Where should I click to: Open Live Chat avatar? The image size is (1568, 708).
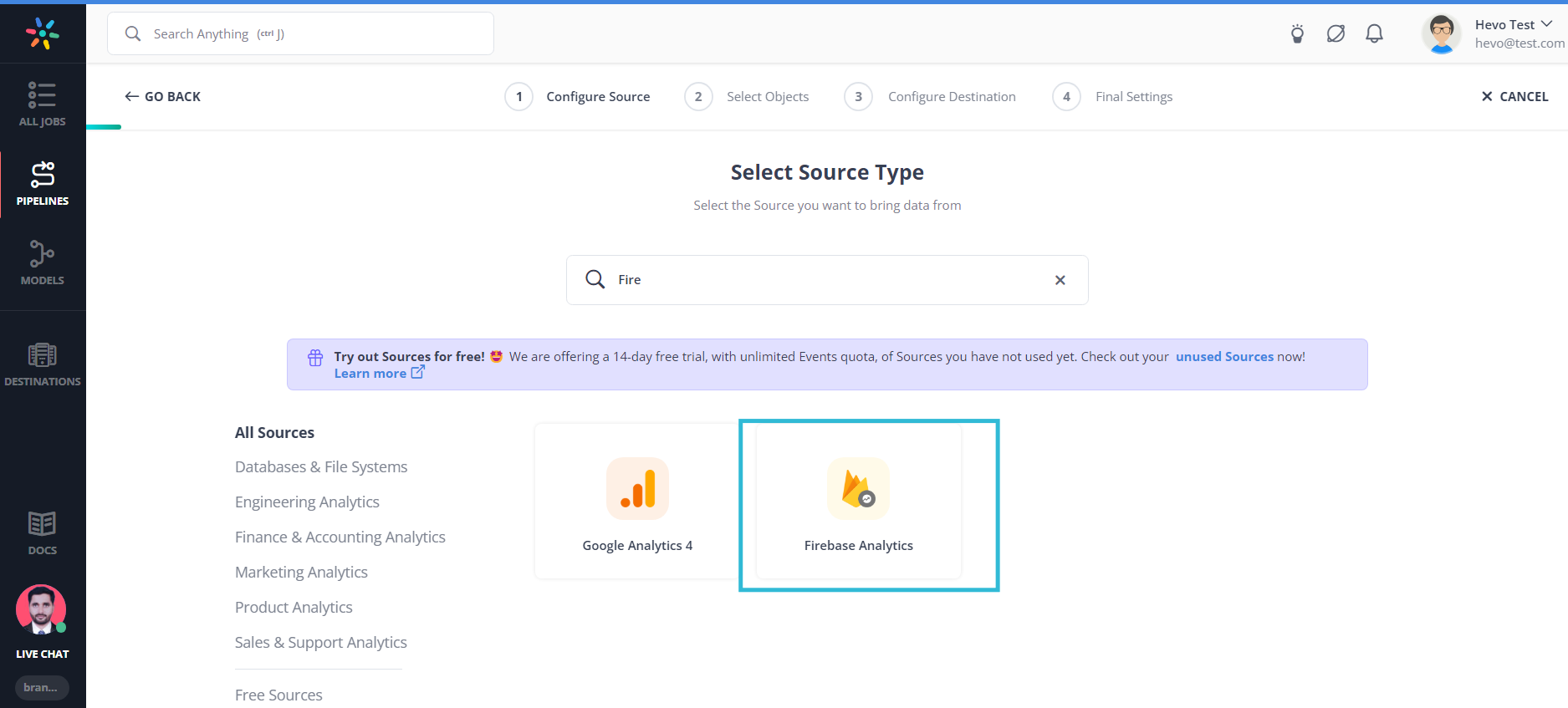(x=41, y=610)
